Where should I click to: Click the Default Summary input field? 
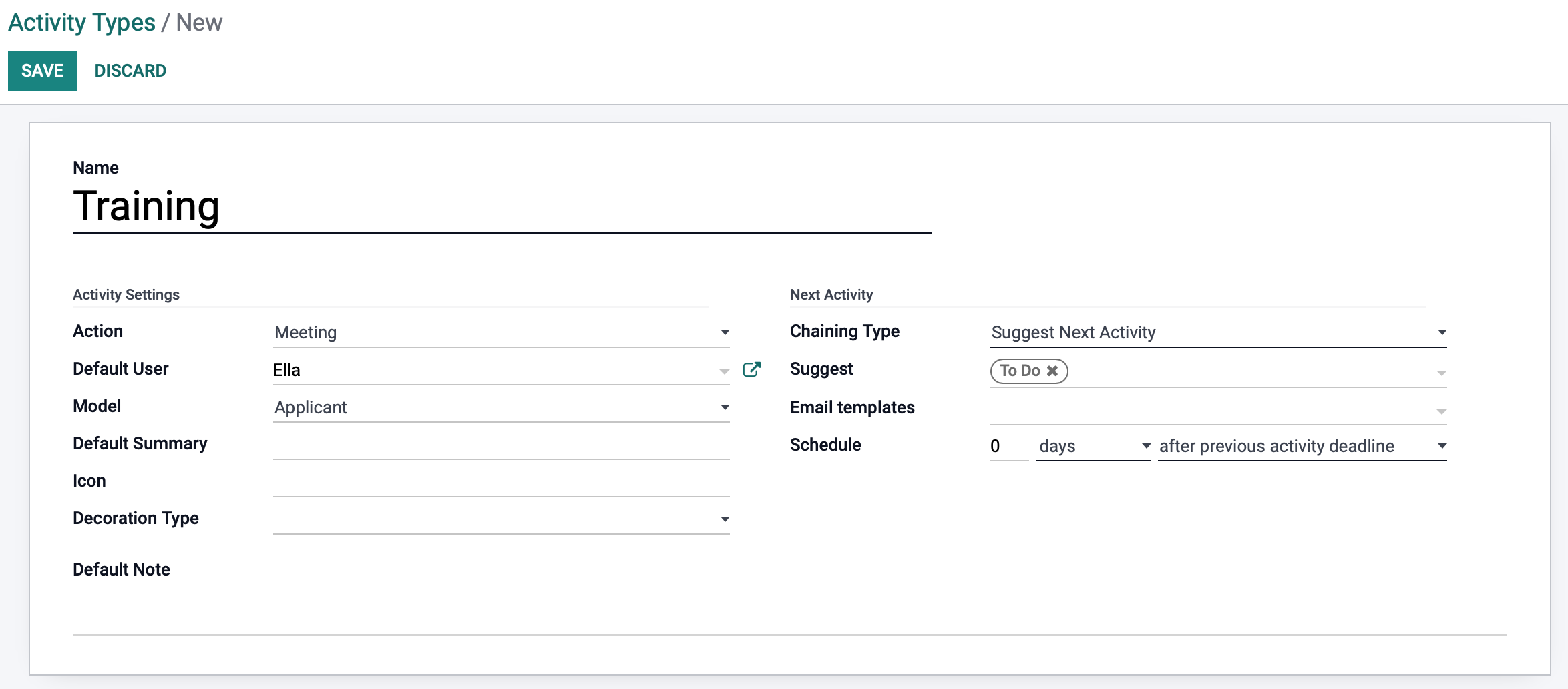[502, 445]
